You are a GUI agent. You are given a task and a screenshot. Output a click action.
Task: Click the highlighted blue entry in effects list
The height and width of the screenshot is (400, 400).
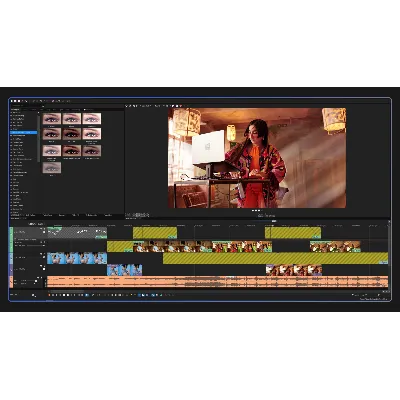point(24,132)
